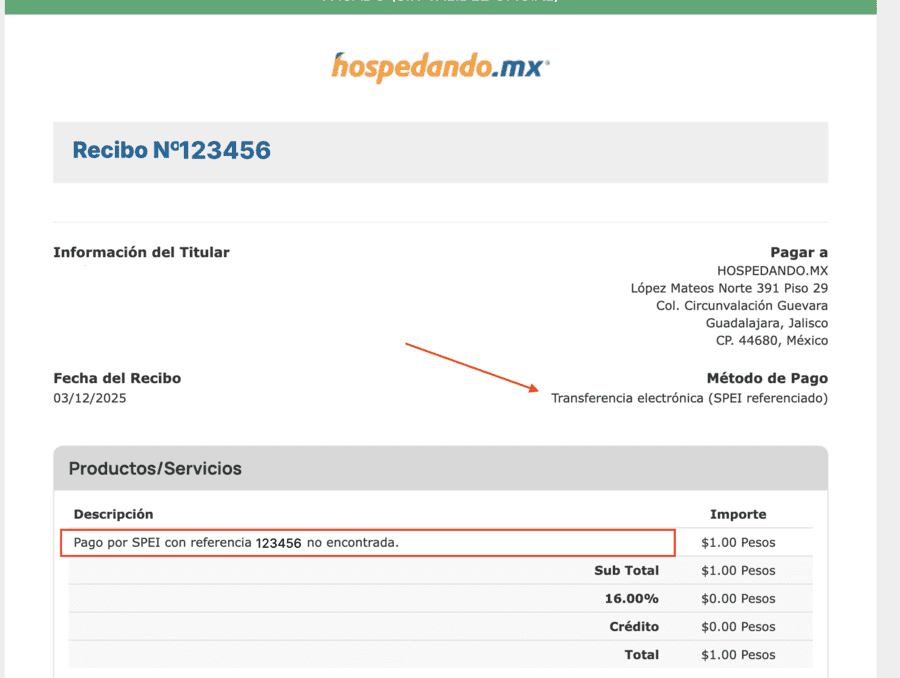900x678 pixels.
Task: Click the Guadalajara, Jalisco address line
Action: (x=766, y=323)
